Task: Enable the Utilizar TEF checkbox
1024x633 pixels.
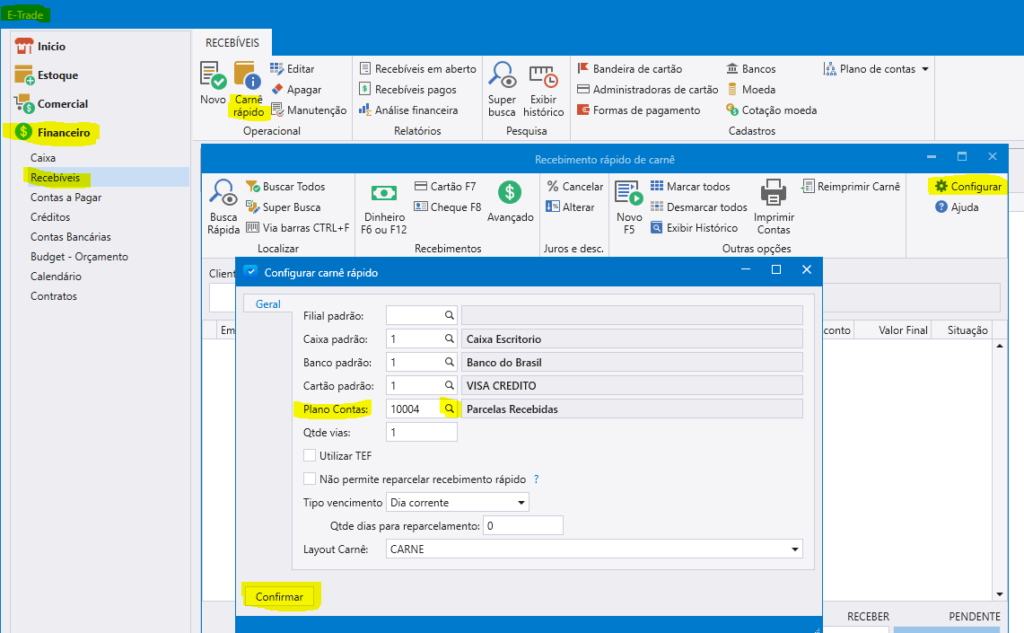Action: point(309,456)
